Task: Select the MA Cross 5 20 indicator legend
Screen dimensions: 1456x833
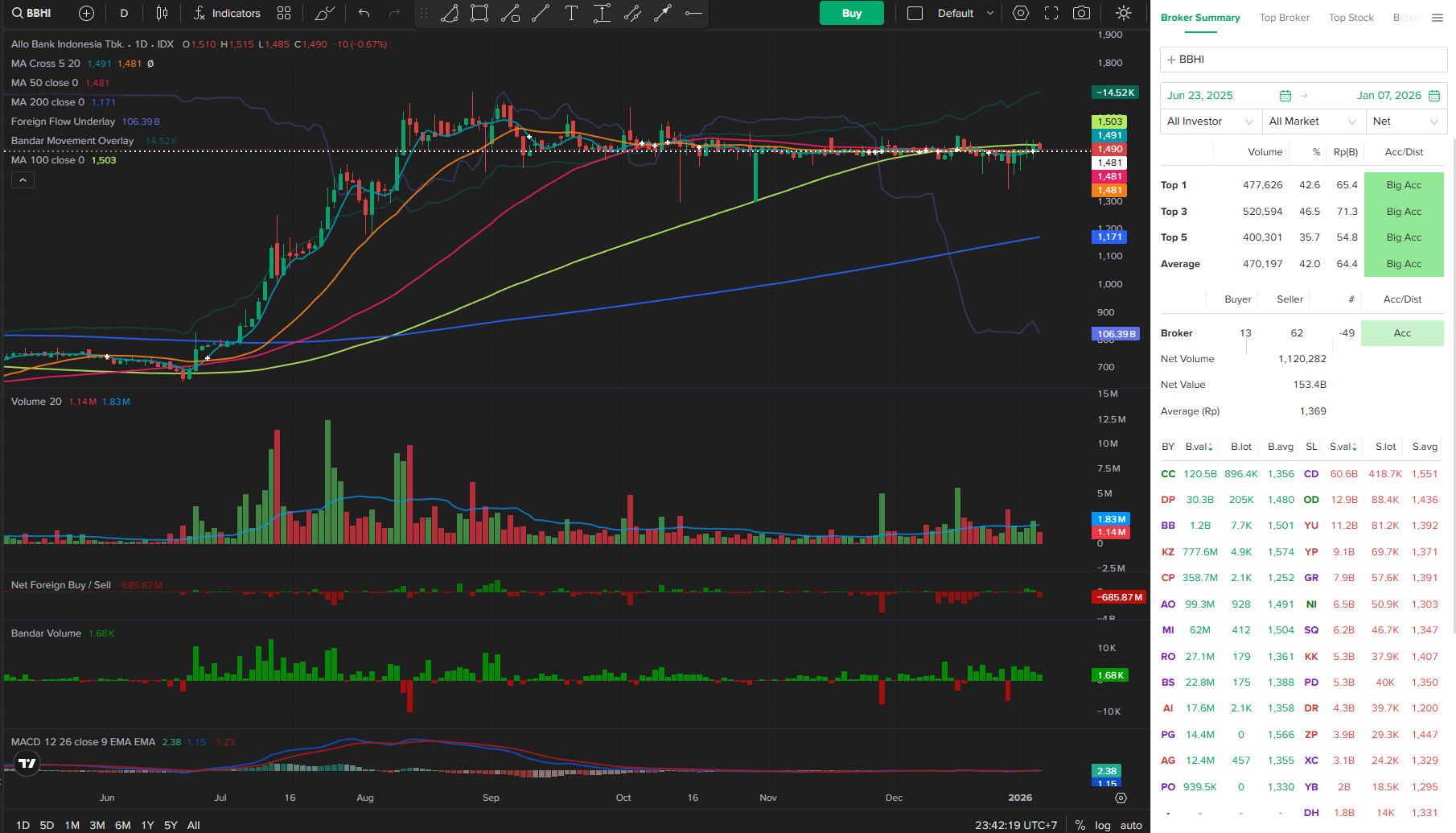Action: [x=46, y=64]
